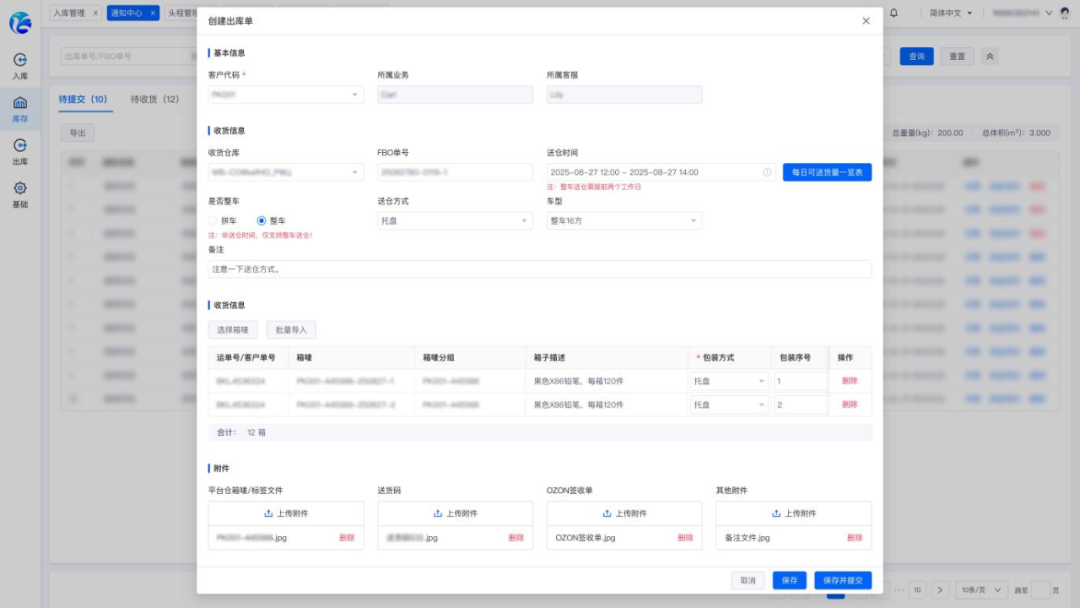Screen dimensions: 1080x608
Task: Click the 每日可送货量一览表 button
Action: pos(827,172)
